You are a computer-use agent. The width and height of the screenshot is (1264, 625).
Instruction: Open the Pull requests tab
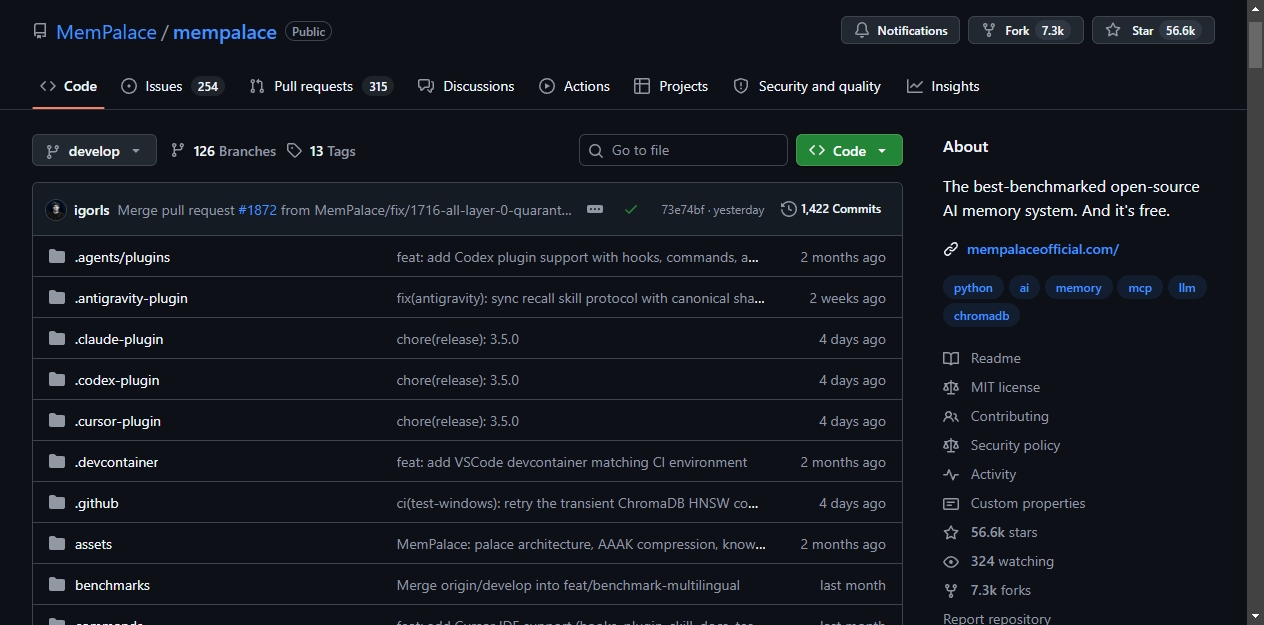coord(321,86)
